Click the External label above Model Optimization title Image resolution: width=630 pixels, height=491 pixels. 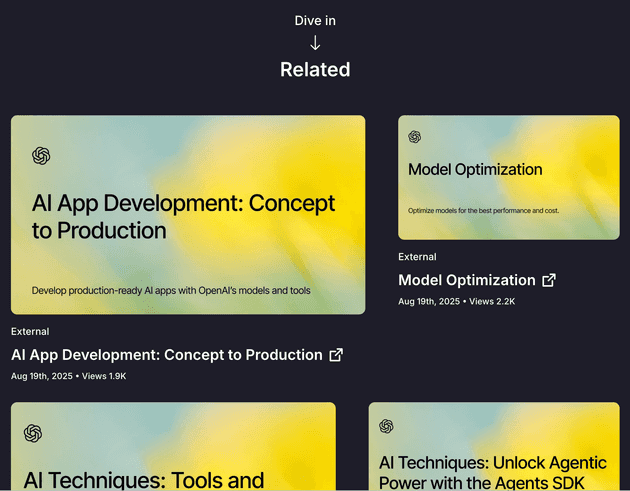coord(417,257)
